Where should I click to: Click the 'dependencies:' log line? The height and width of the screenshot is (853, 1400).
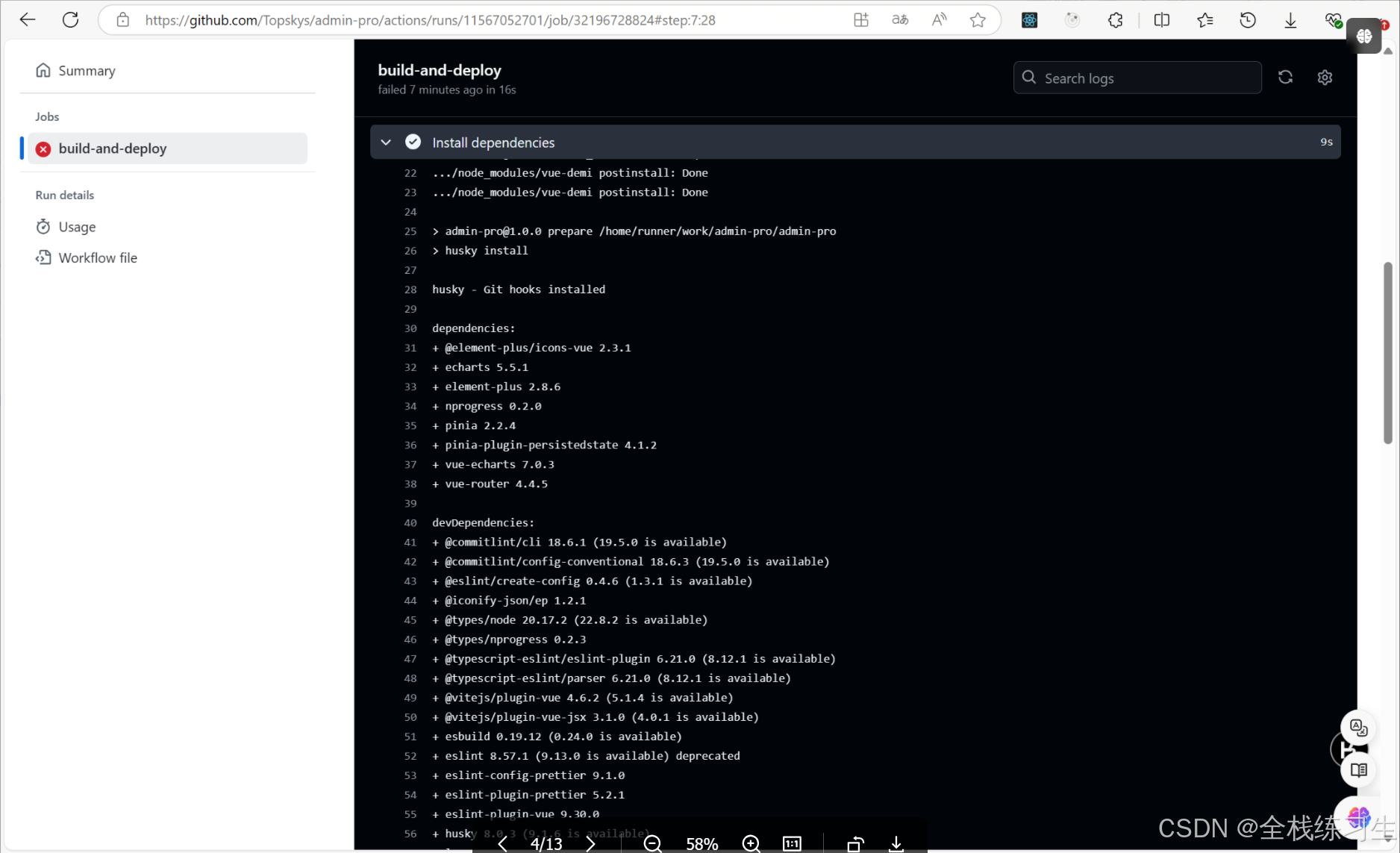click(x=474, y=328)
